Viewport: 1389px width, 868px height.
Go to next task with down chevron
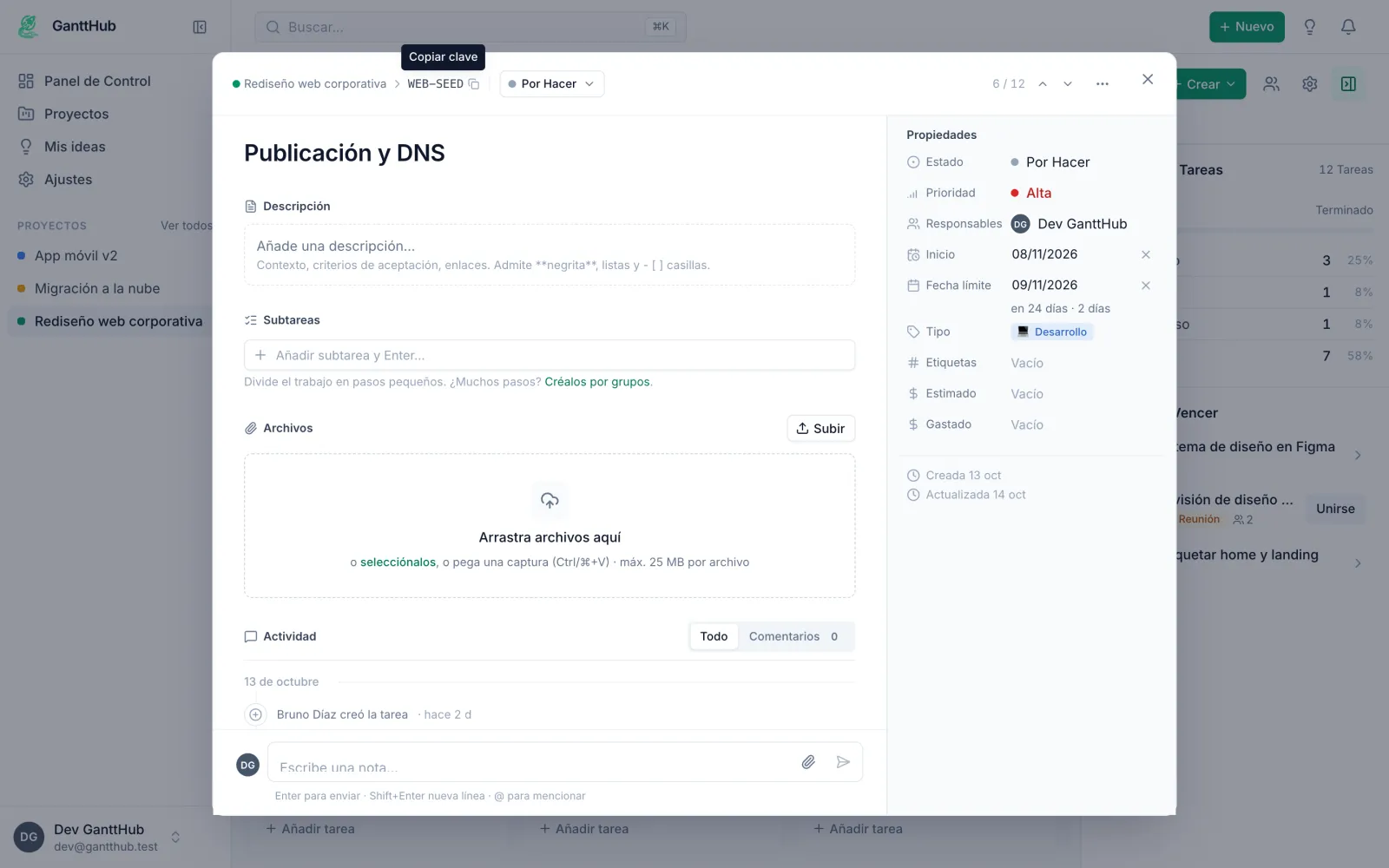pyautogui.click(x=1068, y=84)
